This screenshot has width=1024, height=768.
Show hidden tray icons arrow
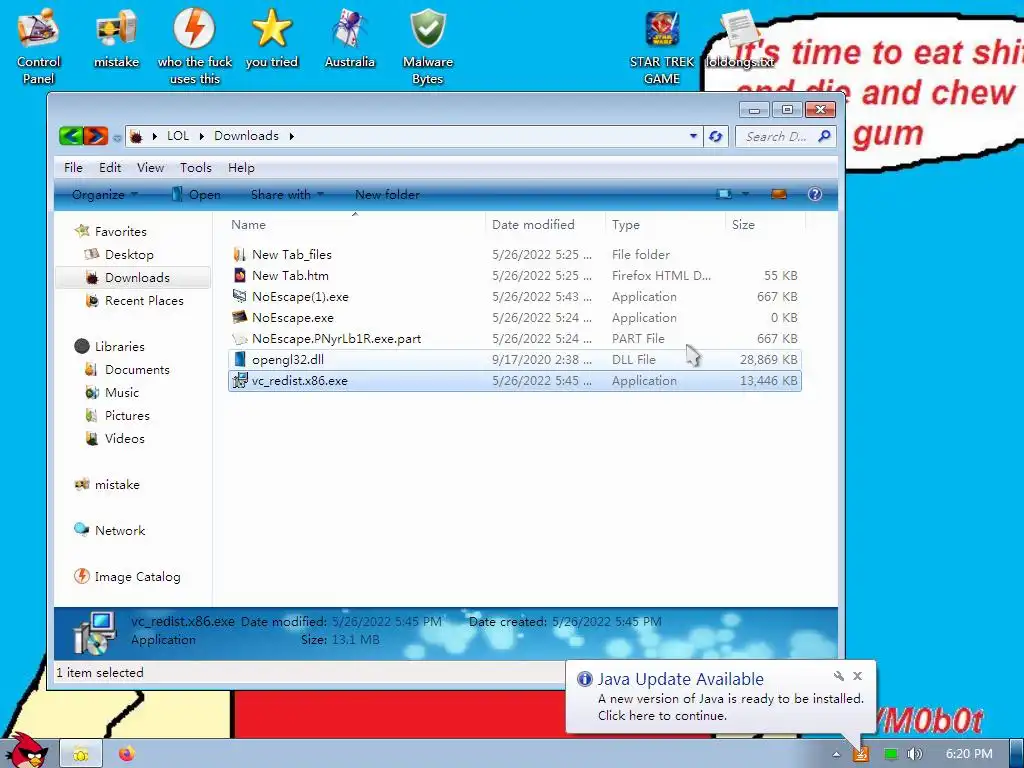(836, 754)
